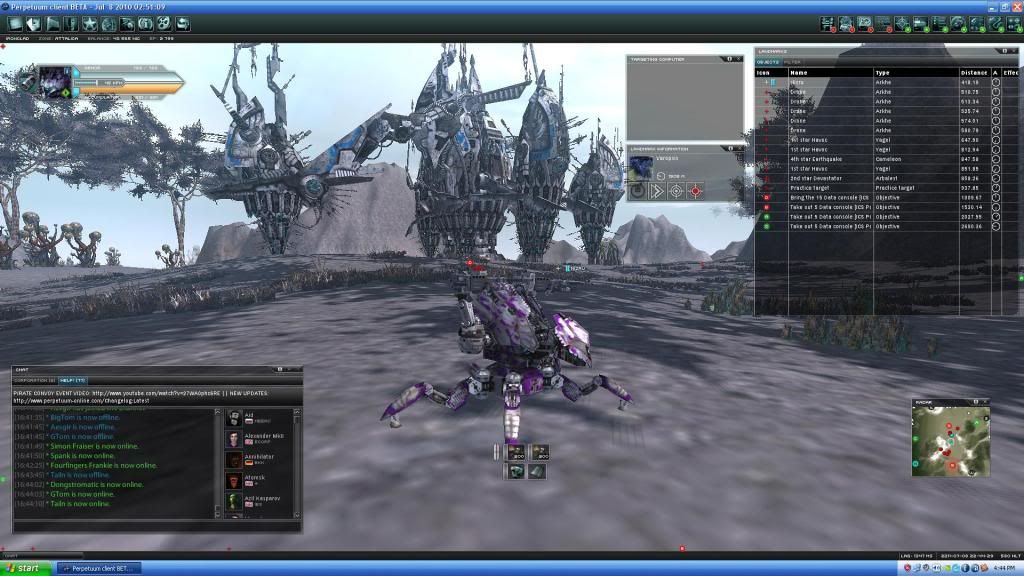The width and height of the screenshot is (1024, 576).
Task: Select the Objects tab in Landmarks panel
Action: point(768,62)
